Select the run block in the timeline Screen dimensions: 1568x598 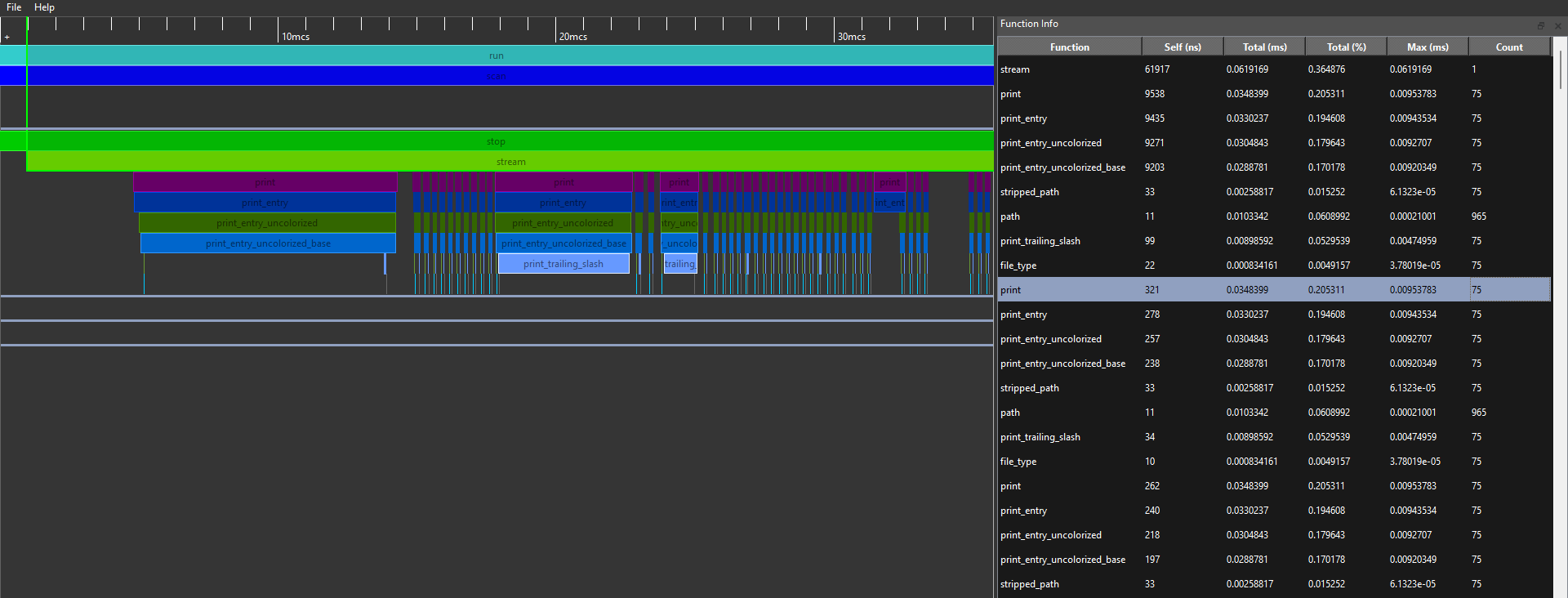point(497,56)
